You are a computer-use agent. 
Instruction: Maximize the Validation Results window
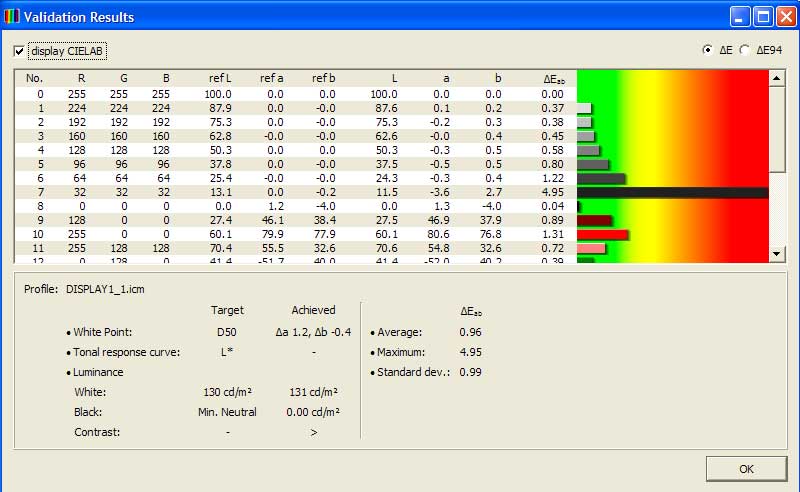[763, 17]
